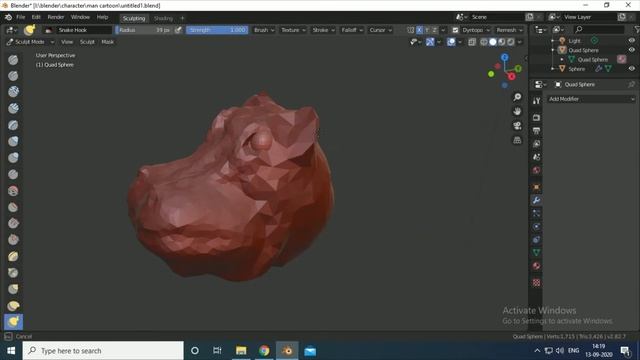Toggle Z axis symmetry

[434, 30]
